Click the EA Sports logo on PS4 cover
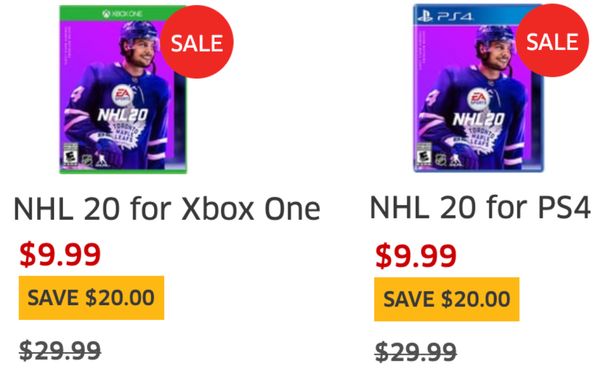600x368 pixels. click(x=478, y=99)
